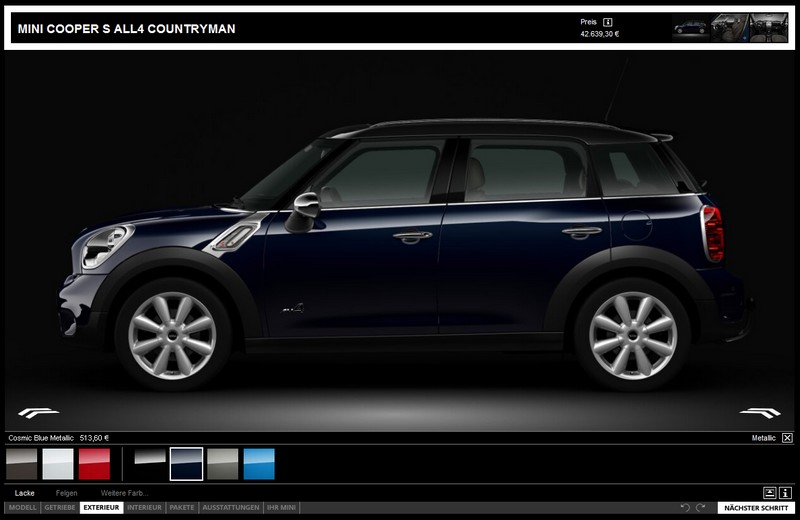Show the interior seats view thumbnail

730,27
